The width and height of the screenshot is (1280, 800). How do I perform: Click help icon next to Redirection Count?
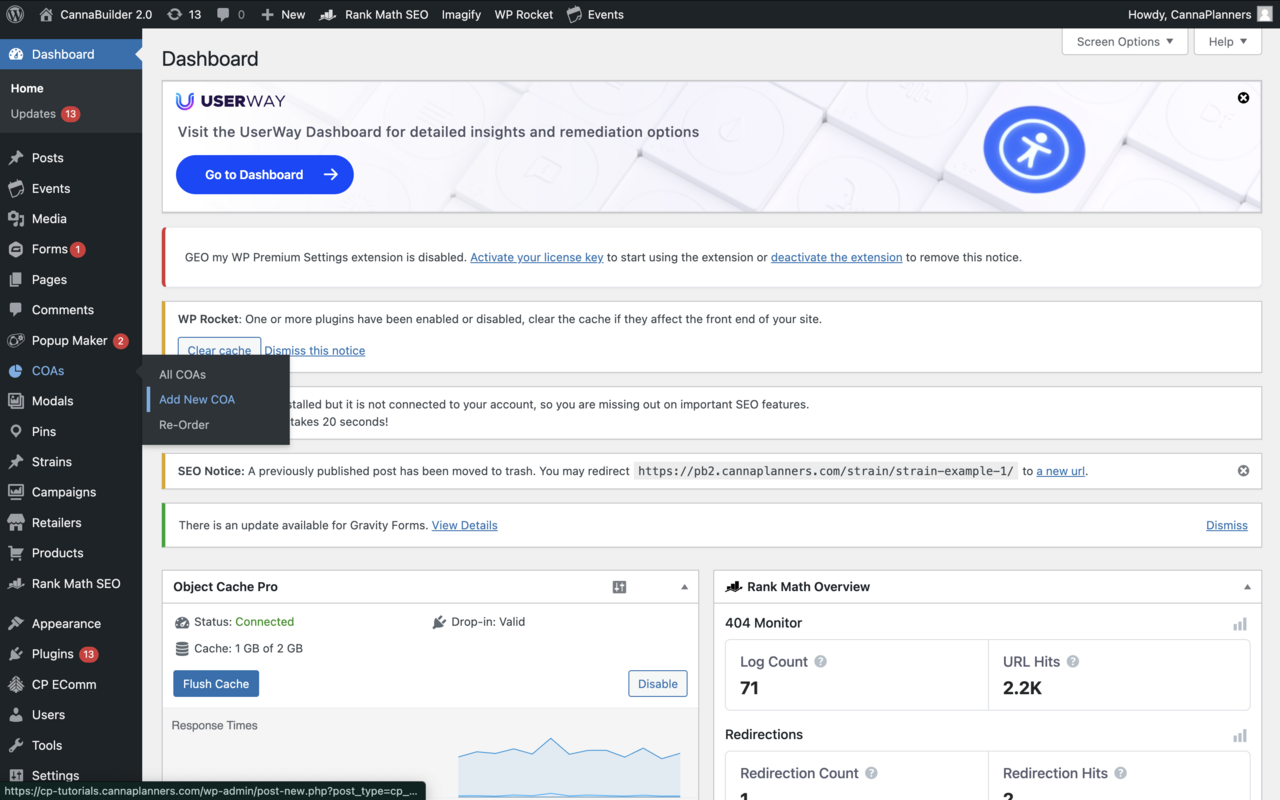871,773
